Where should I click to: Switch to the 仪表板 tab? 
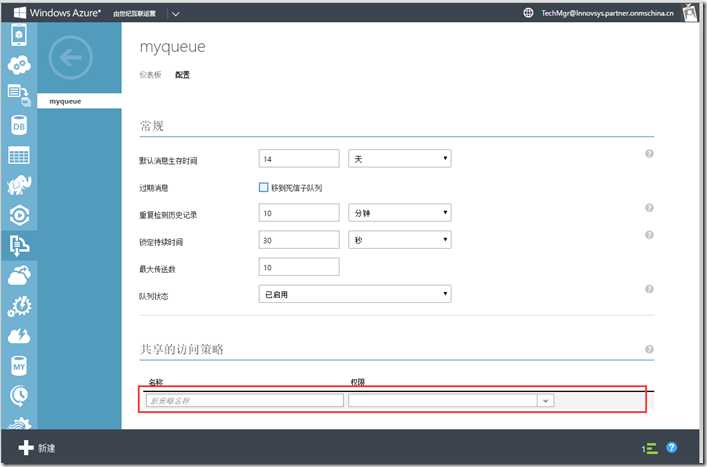pyautogui.click(x=150, y=75)
